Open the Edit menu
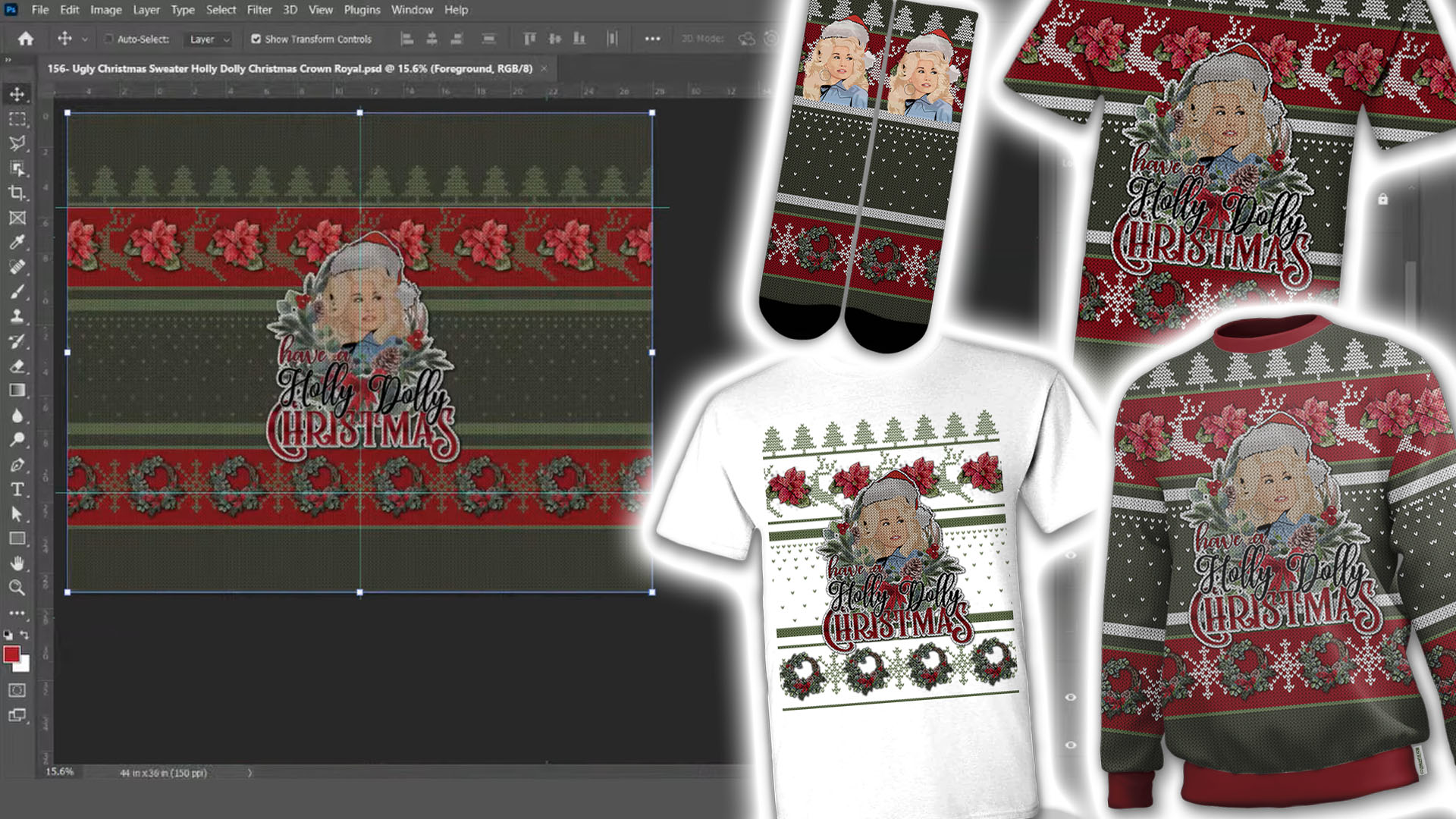 70,10
